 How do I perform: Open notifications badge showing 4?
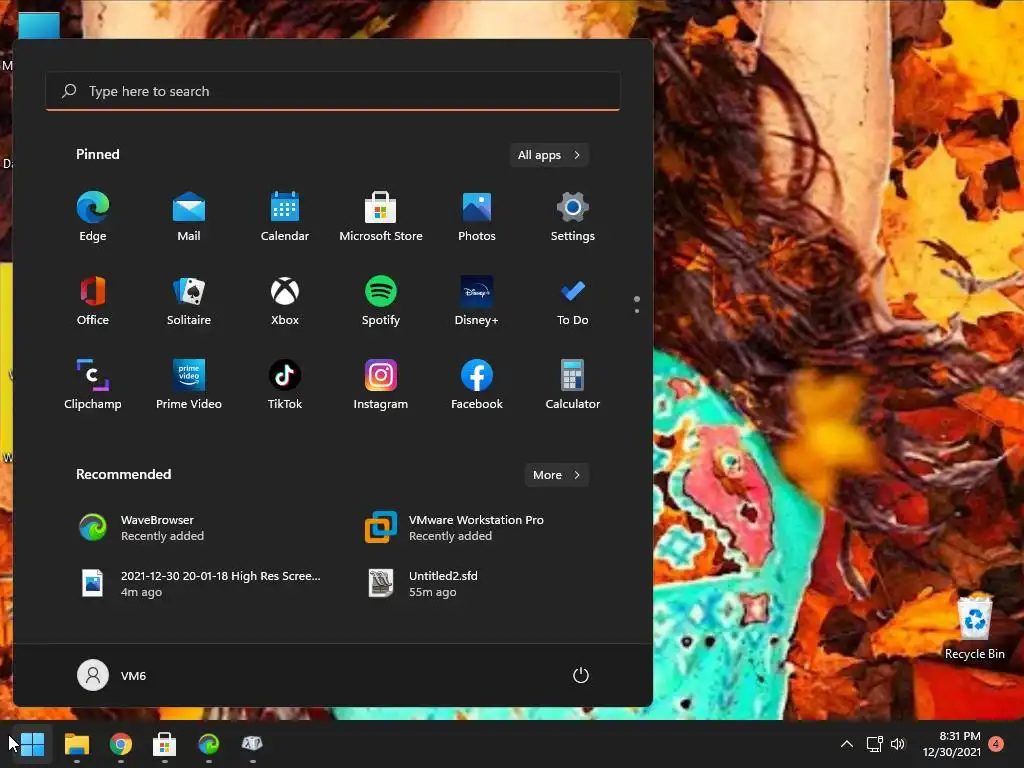click(x=996, y=744)
